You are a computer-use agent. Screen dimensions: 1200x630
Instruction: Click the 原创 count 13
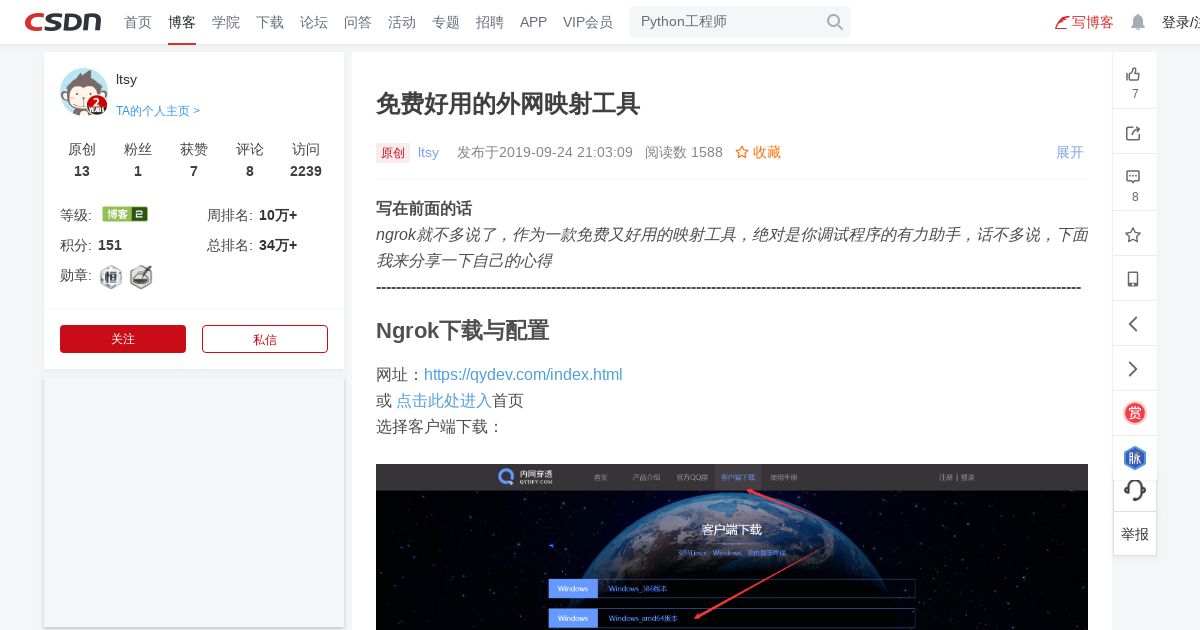pos(82,171)
